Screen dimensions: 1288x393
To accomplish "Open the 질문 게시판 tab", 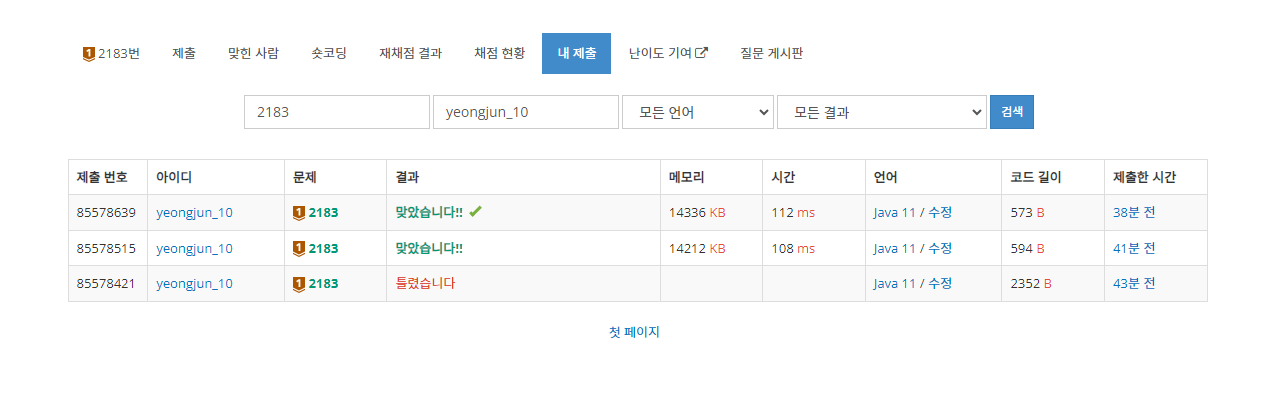I will pyautogui.click(x=771, y=53).
